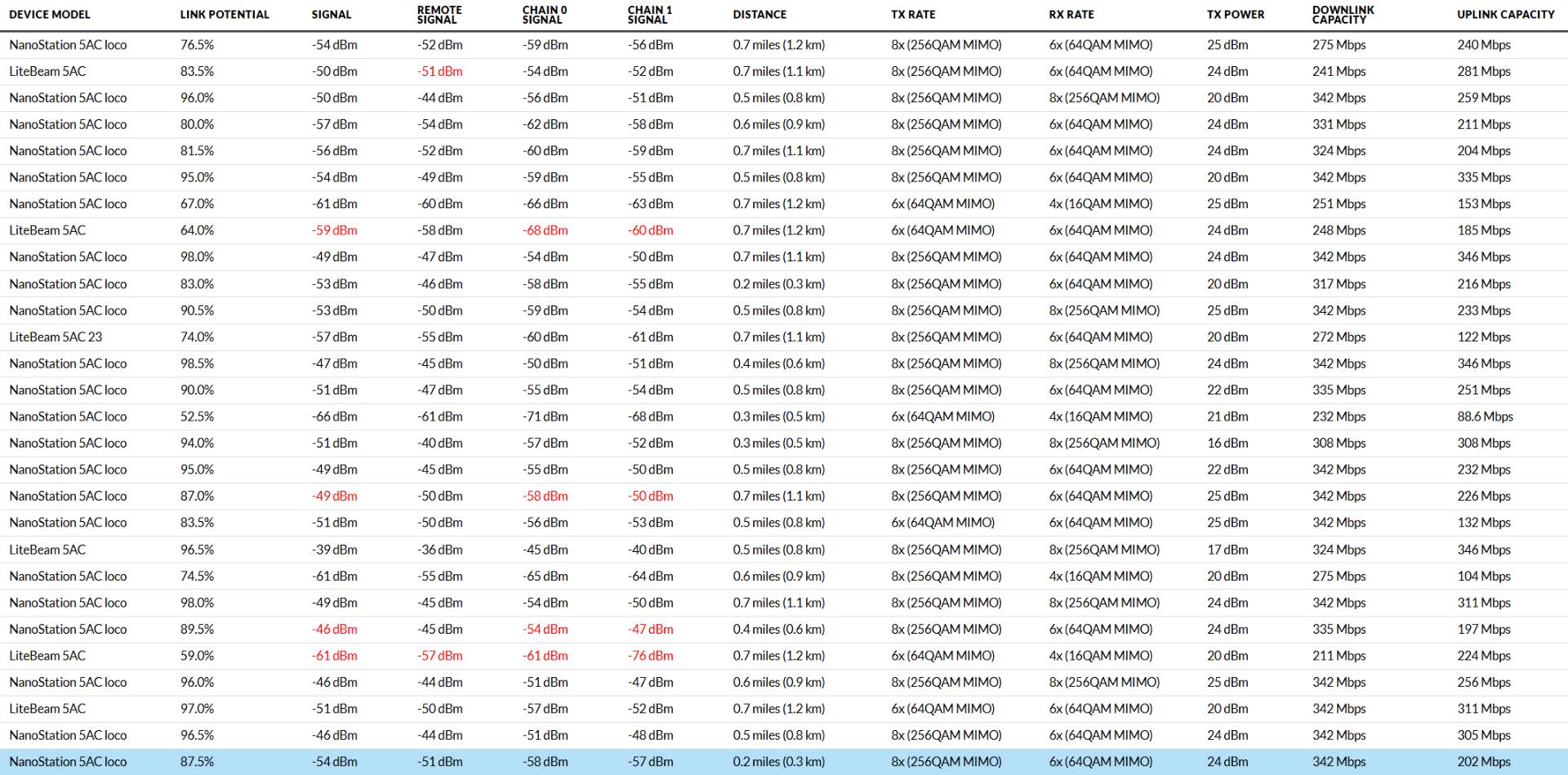This screenshot has width=1568, height=775.
Task: Click the -39 dBm signal value
Action: tap(335, 550)
